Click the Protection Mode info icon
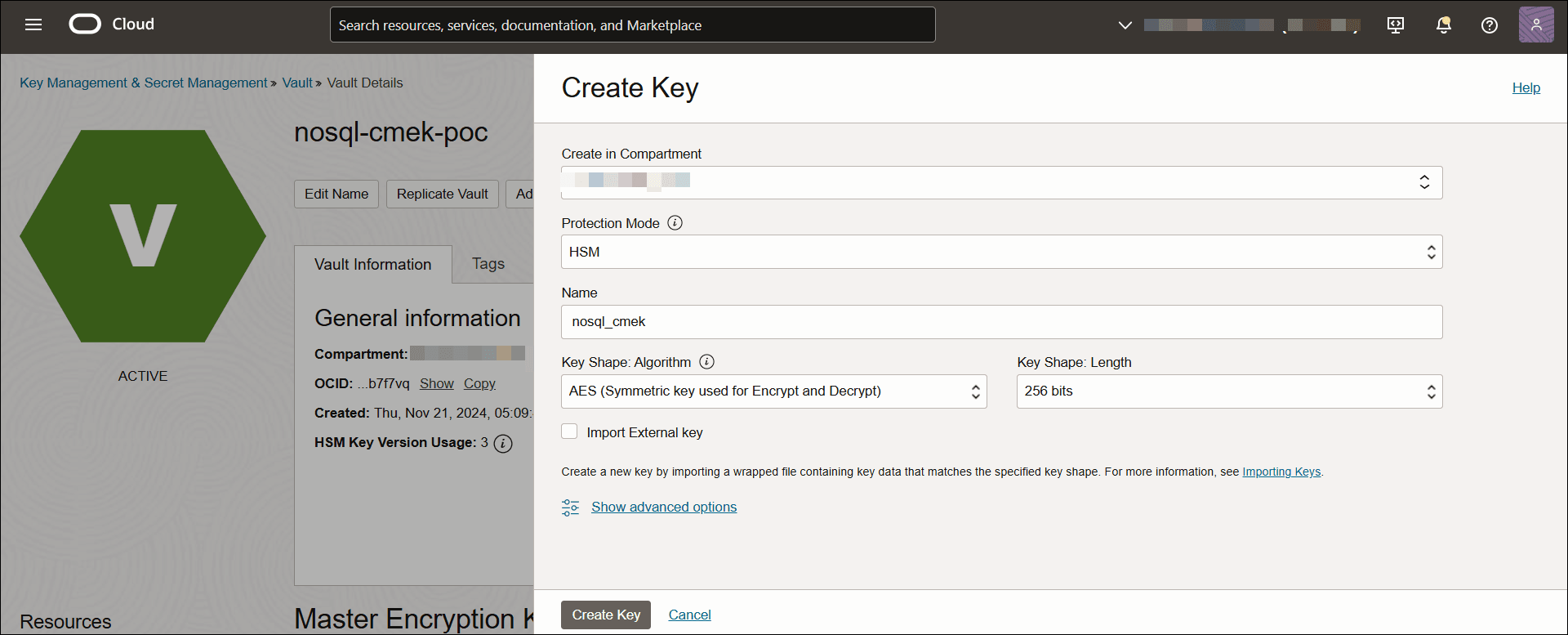Viewport: 1568px width, 635px height. pos(675,223)
